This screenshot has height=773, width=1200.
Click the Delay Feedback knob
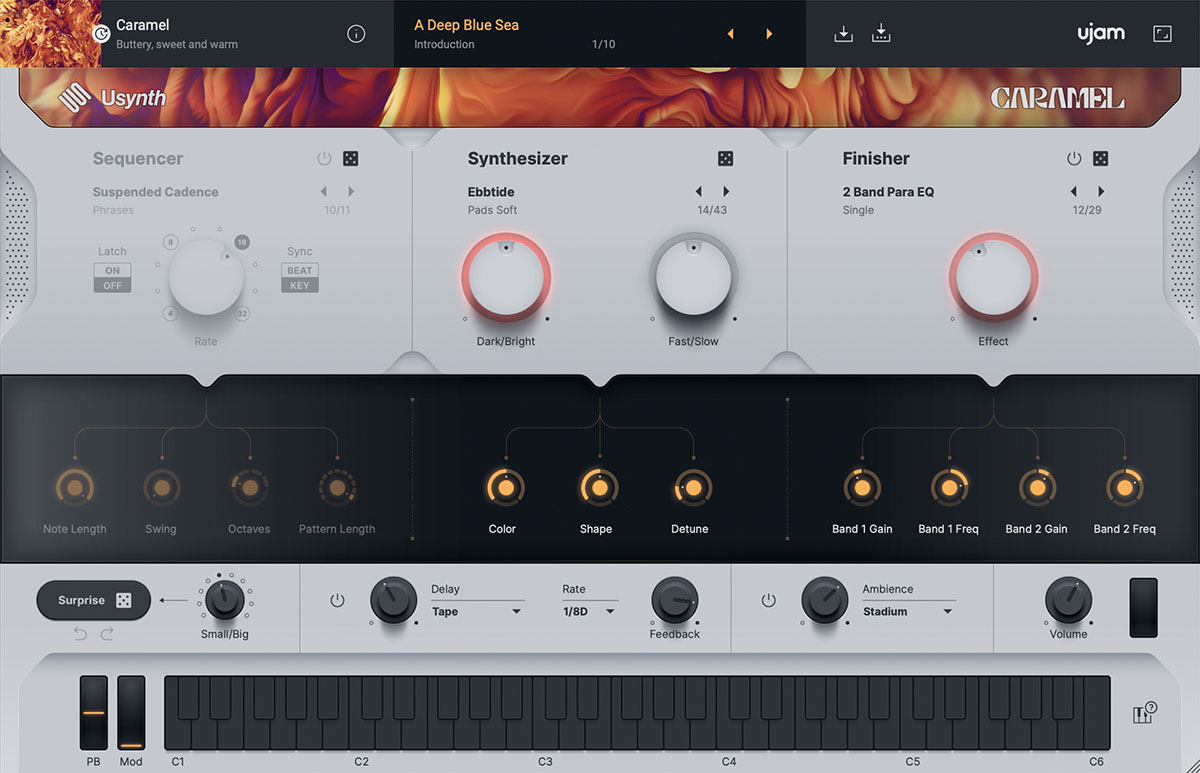pyautogui.click(x=675, y=601)
